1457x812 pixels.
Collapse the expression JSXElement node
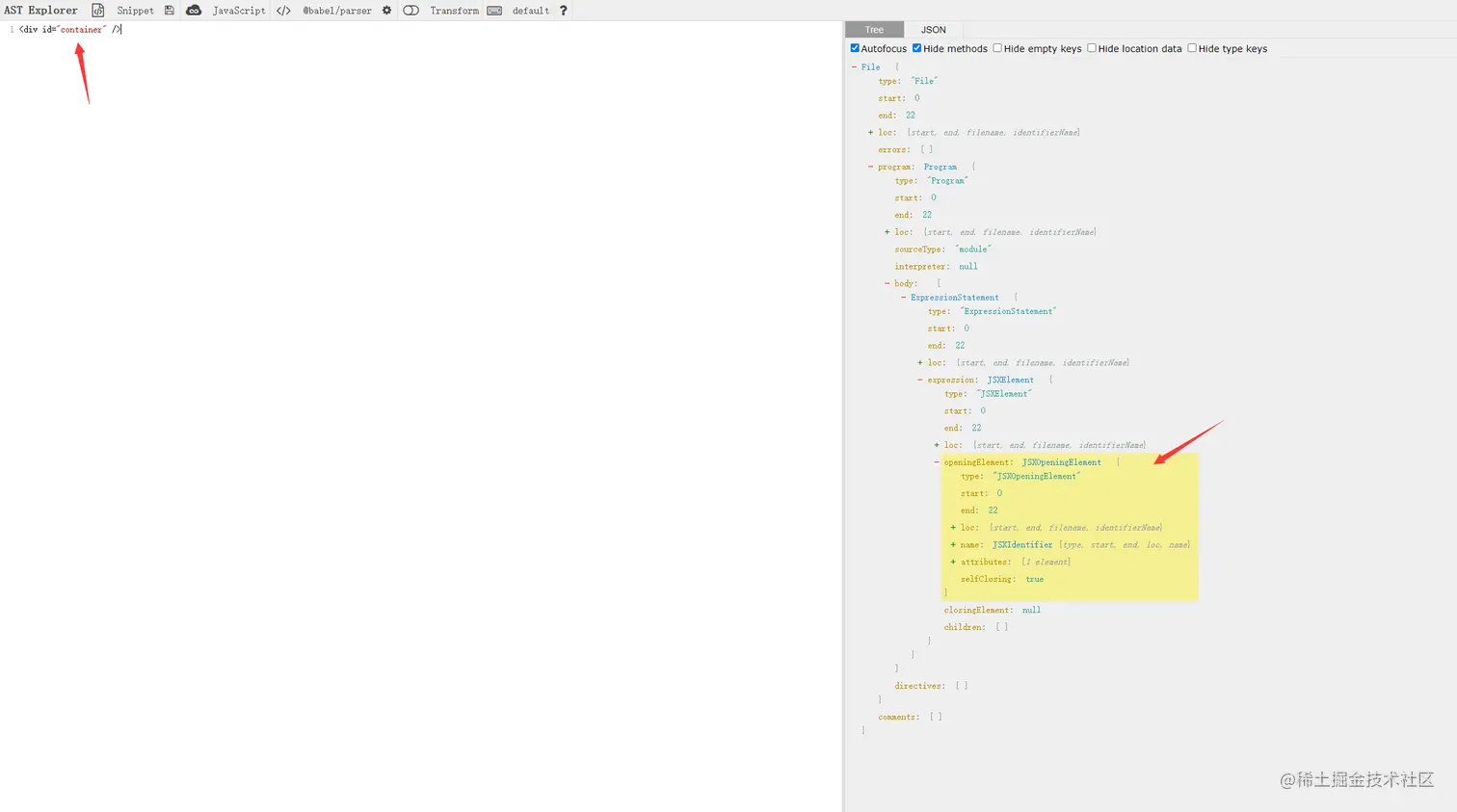[919, 380]
